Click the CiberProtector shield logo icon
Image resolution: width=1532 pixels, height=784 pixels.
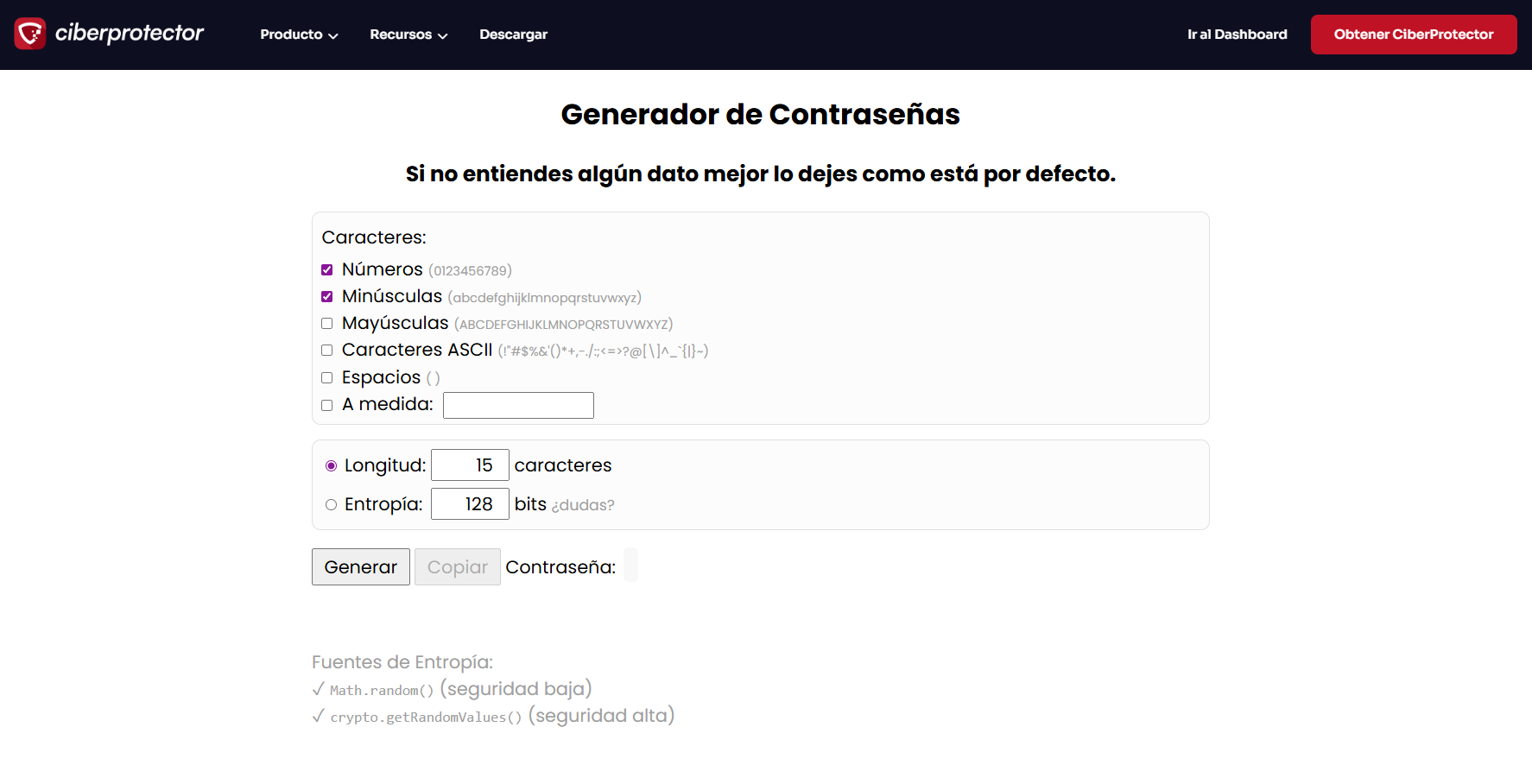[30, 34]
